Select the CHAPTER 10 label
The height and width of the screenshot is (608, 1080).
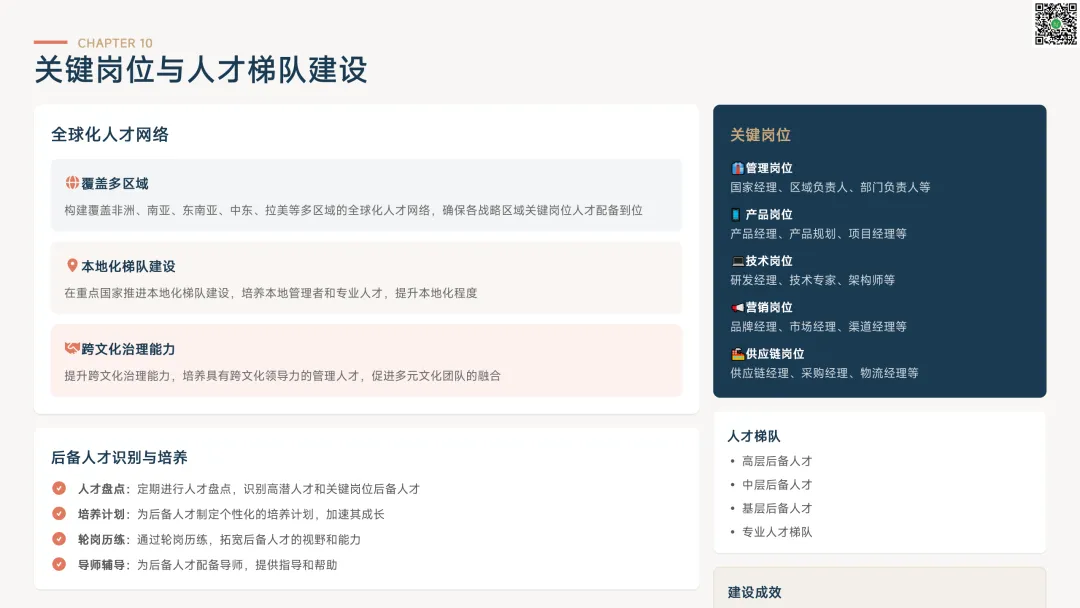(x=115, y=43)
